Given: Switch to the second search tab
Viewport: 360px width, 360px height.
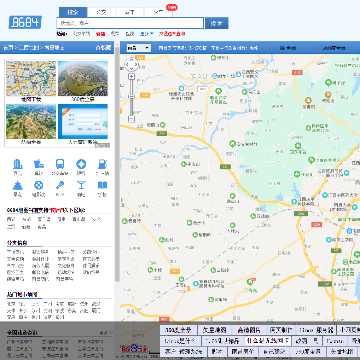Looking at the screenshot, I should 101,12.
